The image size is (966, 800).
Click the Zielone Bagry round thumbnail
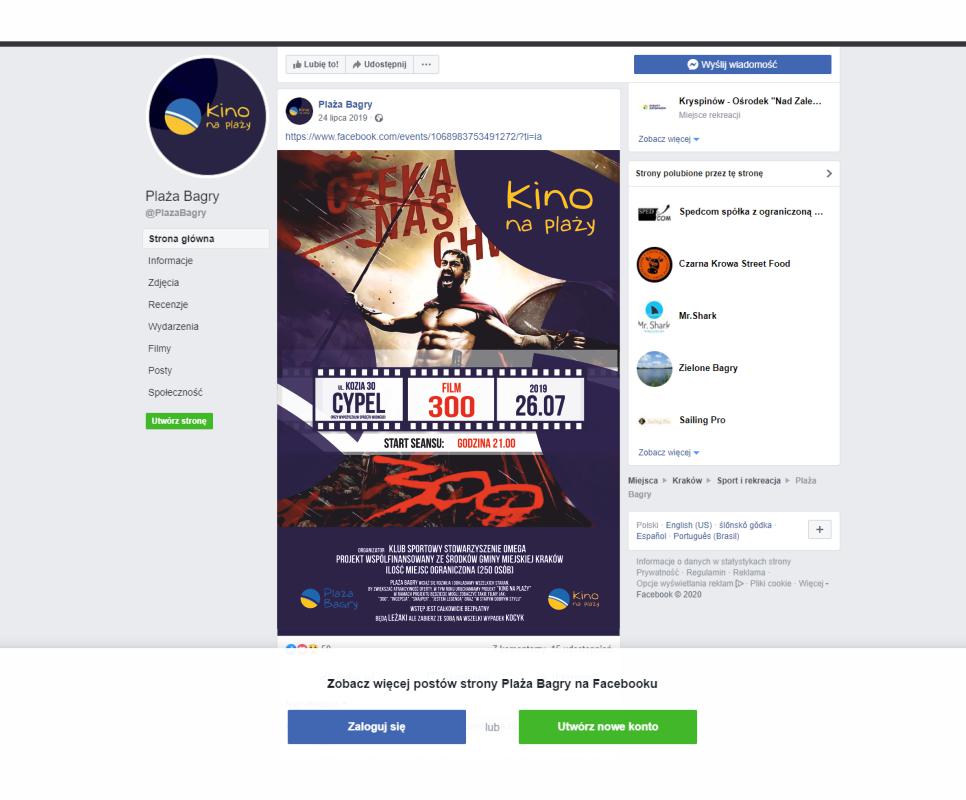click(x=654, y=368)
